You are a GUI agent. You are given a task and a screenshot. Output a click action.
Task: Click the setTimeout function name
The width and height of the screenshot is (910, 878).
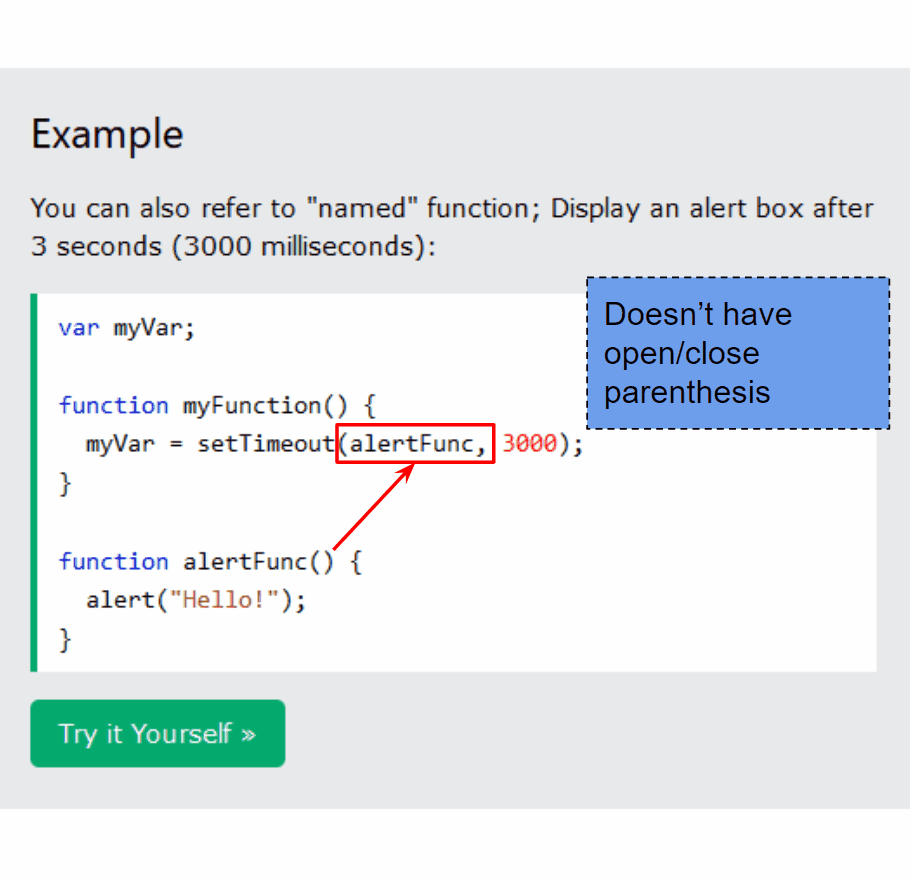click(265, 443)
